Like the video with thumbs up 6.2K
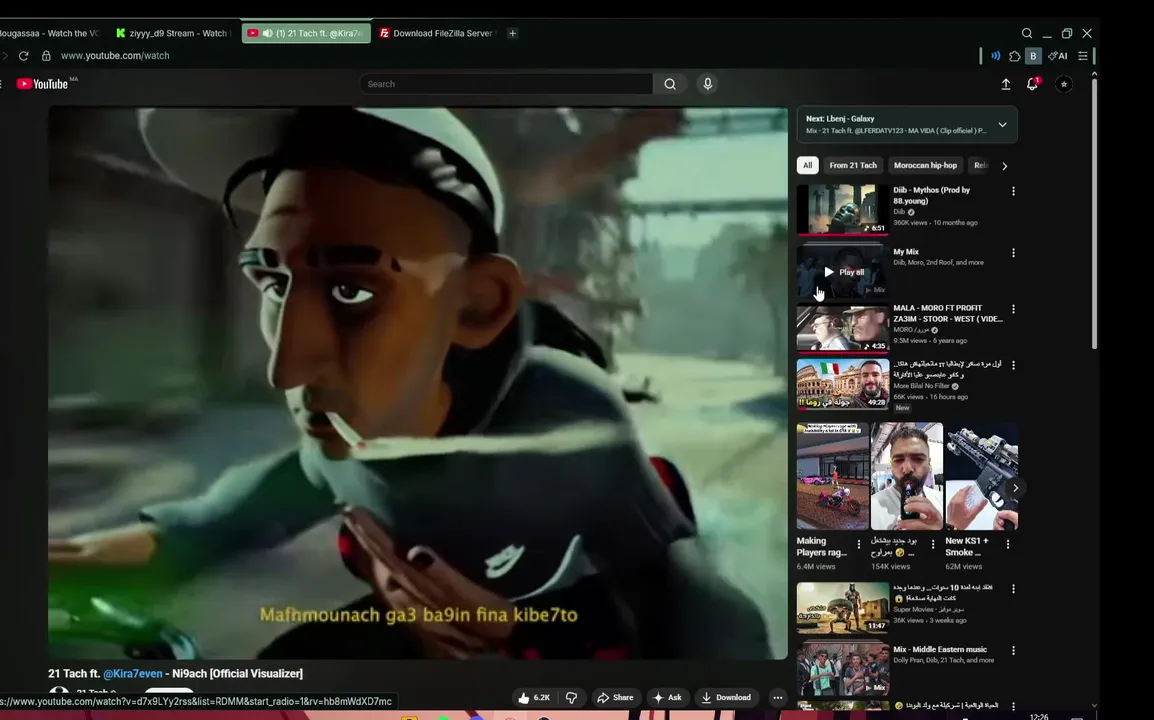The image size is (1154, 720). (534, 698)
